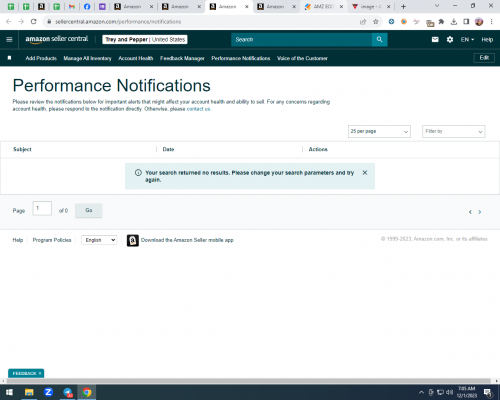The width and height of the screenshot is (500, 400).
Task: Open the Windows Start menu
Action: point(9,392)
